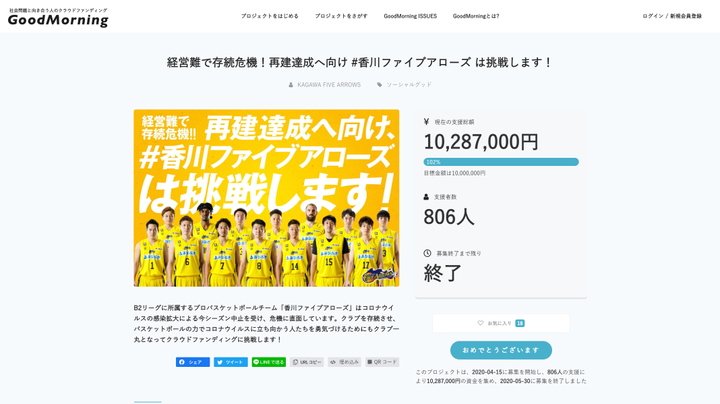Click the 18 favorites count badge
The image size is (720, 404).
520,323
